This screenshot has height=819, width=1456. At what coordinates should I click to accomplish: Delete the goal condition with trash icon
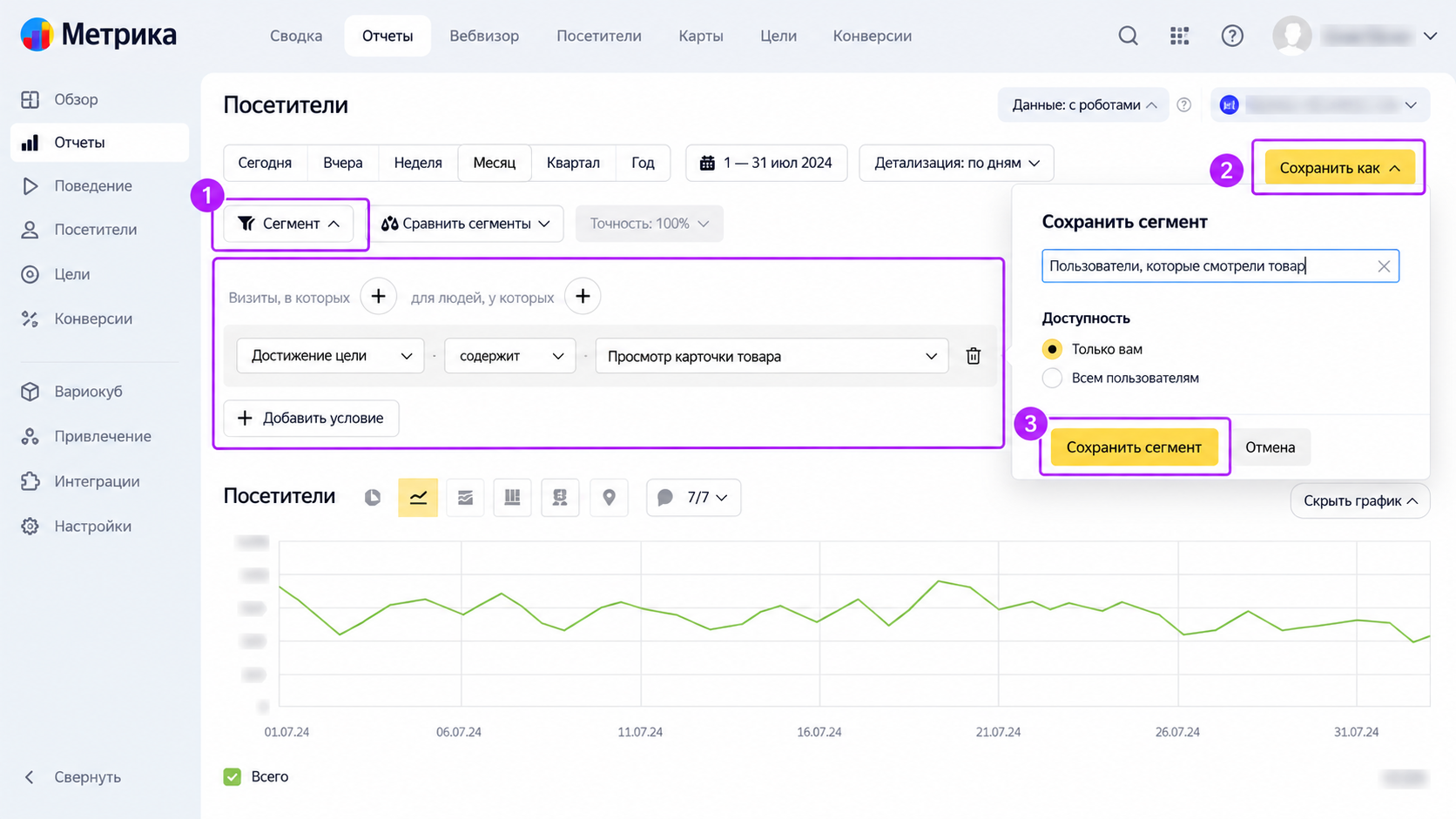tap(974, 356)
